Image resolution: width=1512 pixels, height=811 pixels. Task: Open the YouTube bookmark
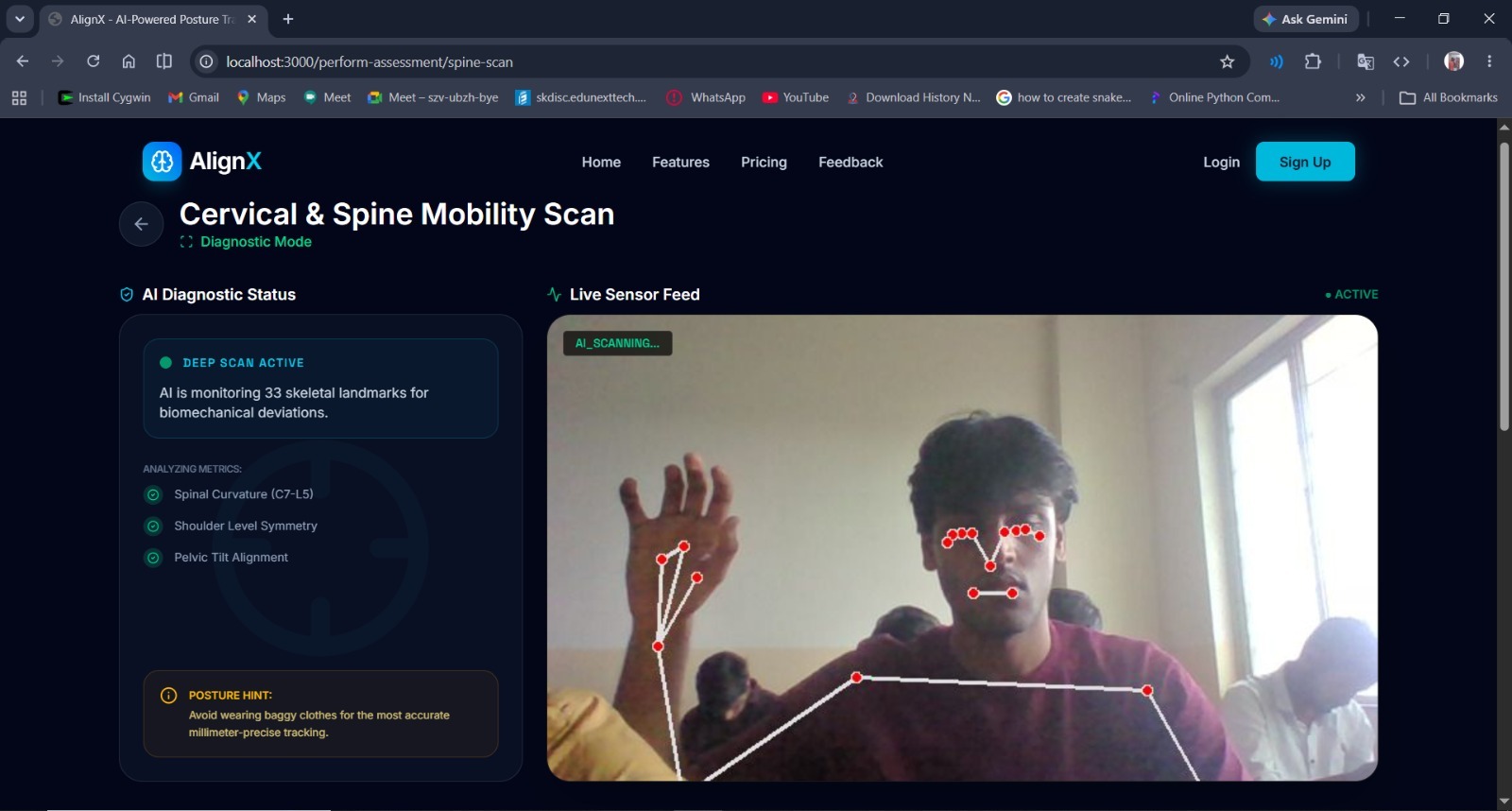tap(796, 97)
